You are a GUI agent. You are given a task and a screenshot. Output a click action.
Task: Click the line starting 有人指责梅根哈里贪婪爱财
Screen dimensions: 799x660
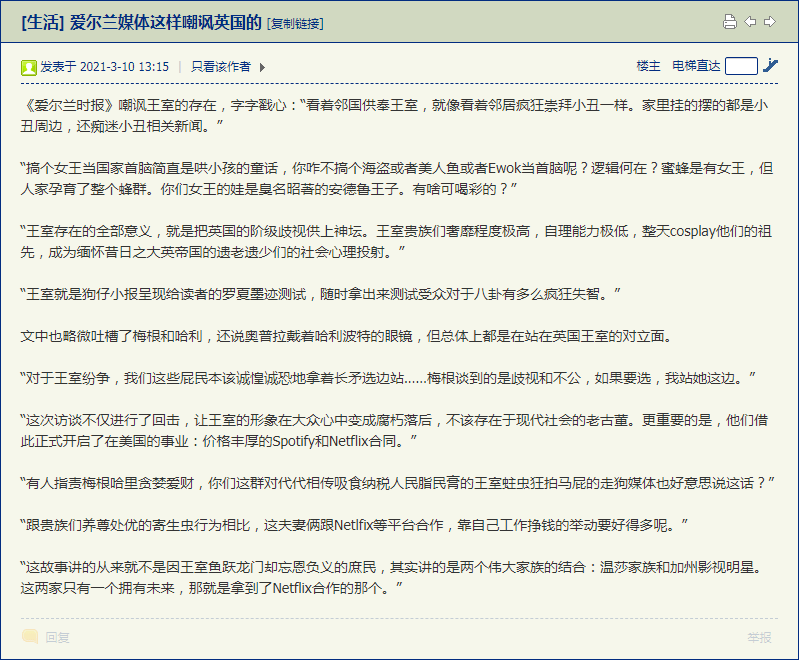click(x=398, y=483)
